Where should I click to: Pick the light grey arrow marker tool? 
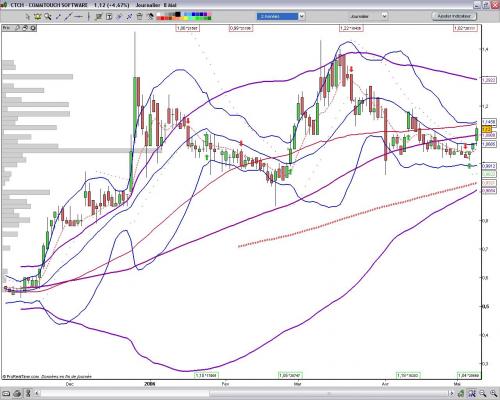pyautogui.click(x=119, y=17)
